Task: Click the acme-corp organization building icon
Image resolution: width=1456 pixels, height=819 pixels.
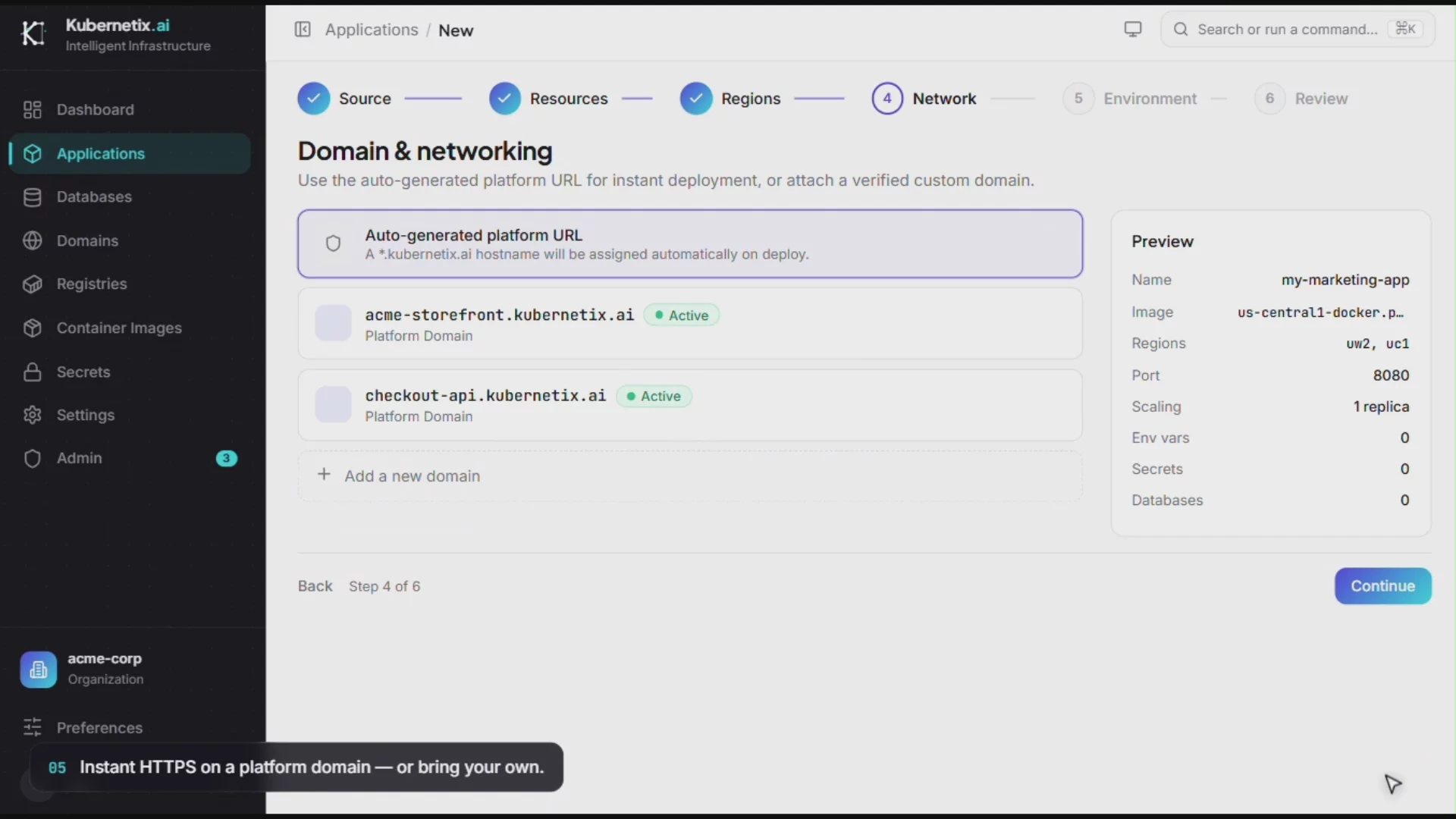Action: point(39,670)
